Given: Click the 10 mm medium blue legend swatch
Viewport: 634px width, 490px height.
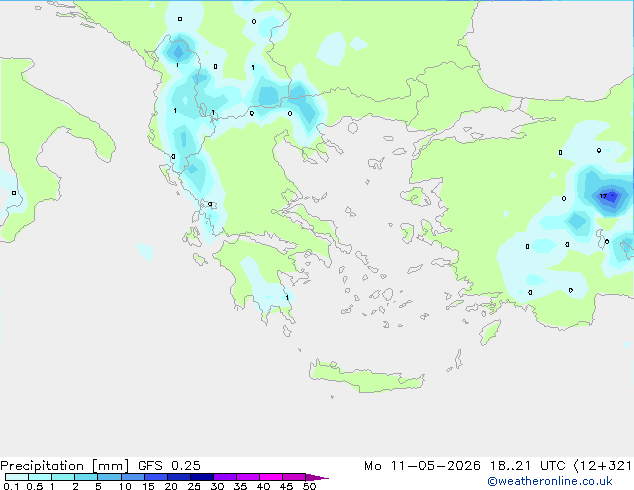Looking at the screenshot, I should coord(133,477).
